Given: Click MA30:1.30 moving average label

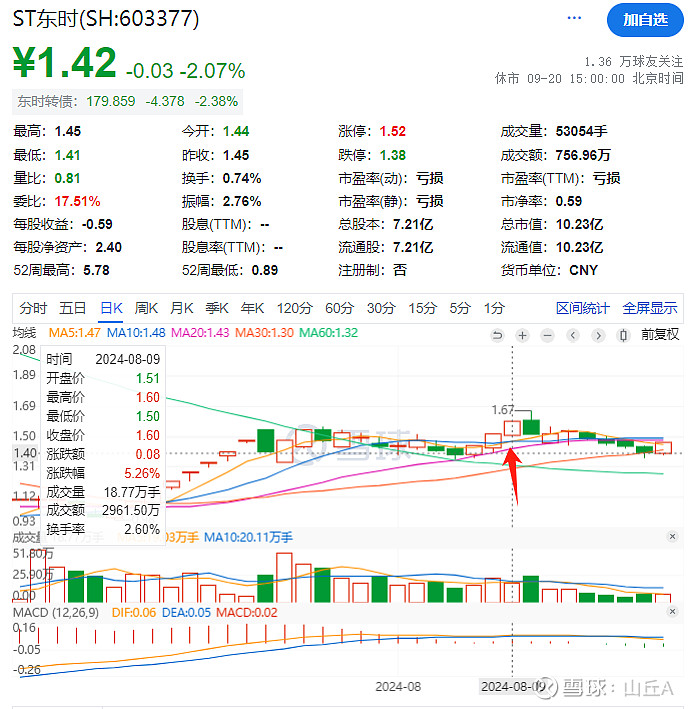Looking at the screenshot, I should point(264,333).
